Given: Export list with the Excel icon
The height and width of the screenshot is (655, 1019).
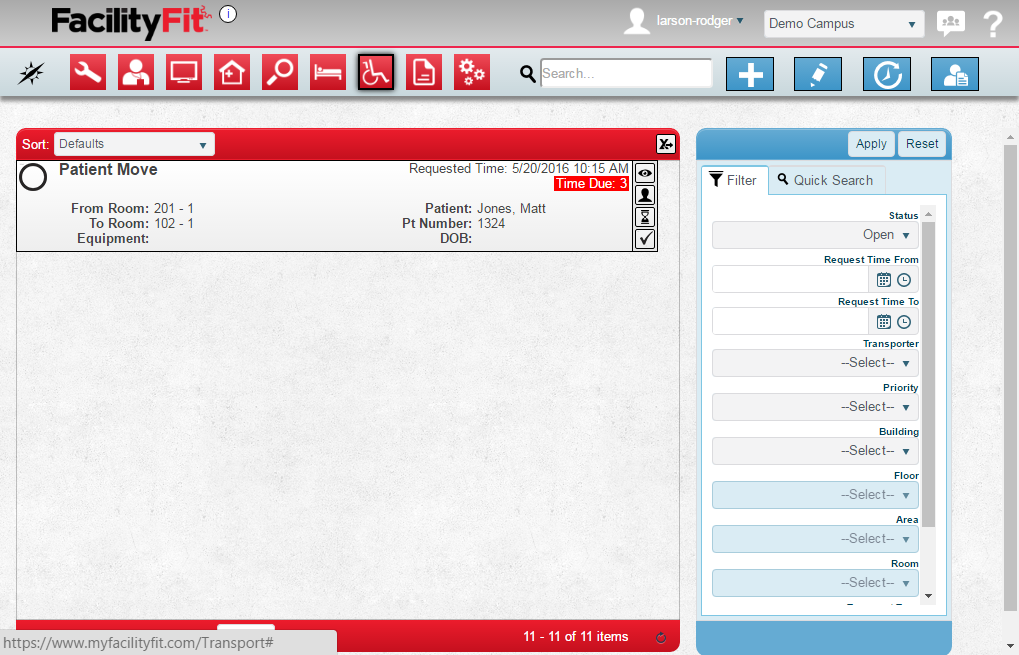Looking at the screenshot, I should coord(665,144).
